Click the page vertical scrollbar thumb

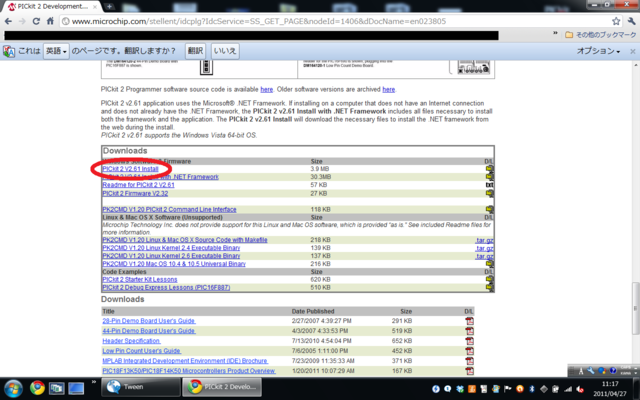click(636, 308)
